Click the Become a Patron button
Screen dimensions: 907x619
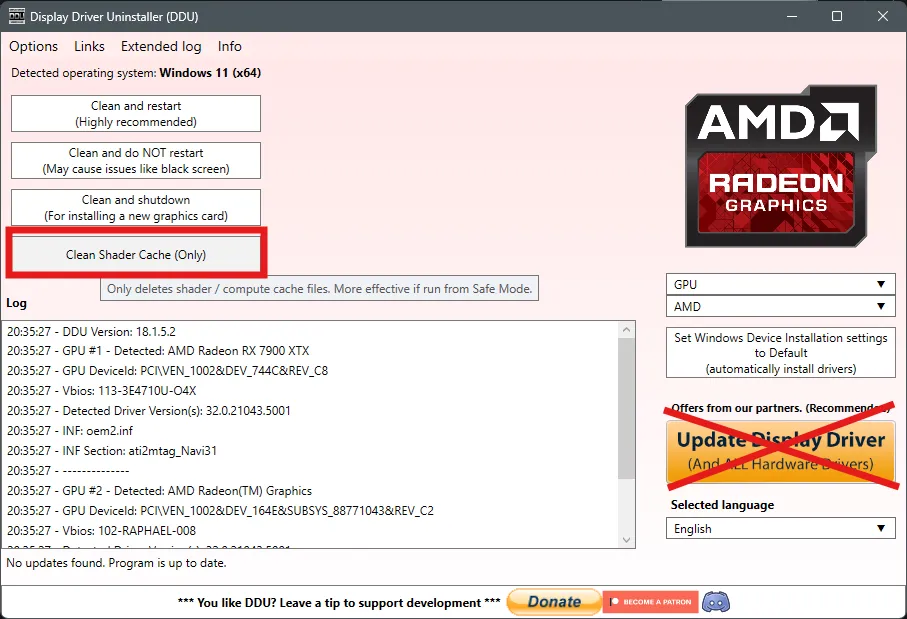(x=651, y=602)
